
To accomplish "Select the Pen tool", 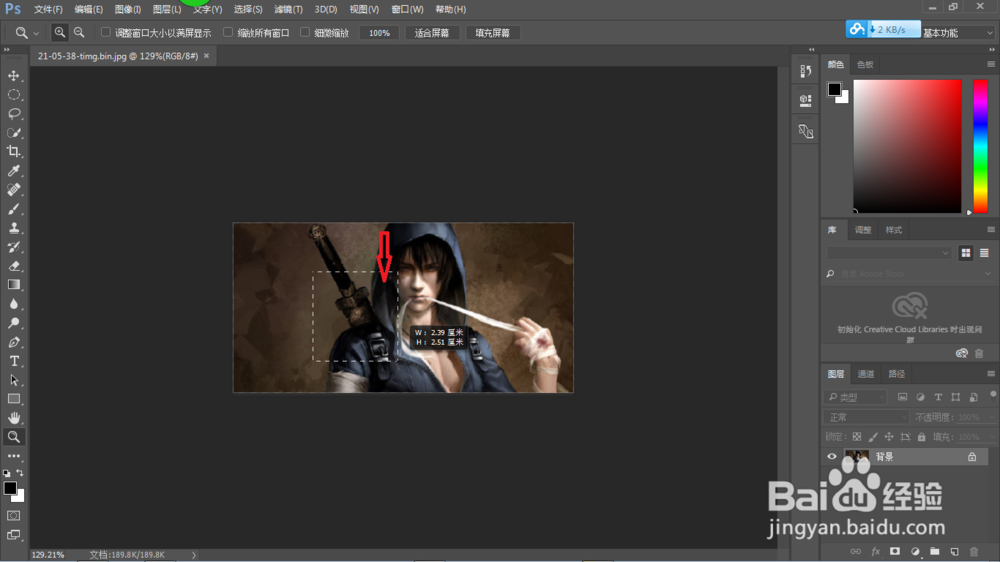I will tap(13, 342).
